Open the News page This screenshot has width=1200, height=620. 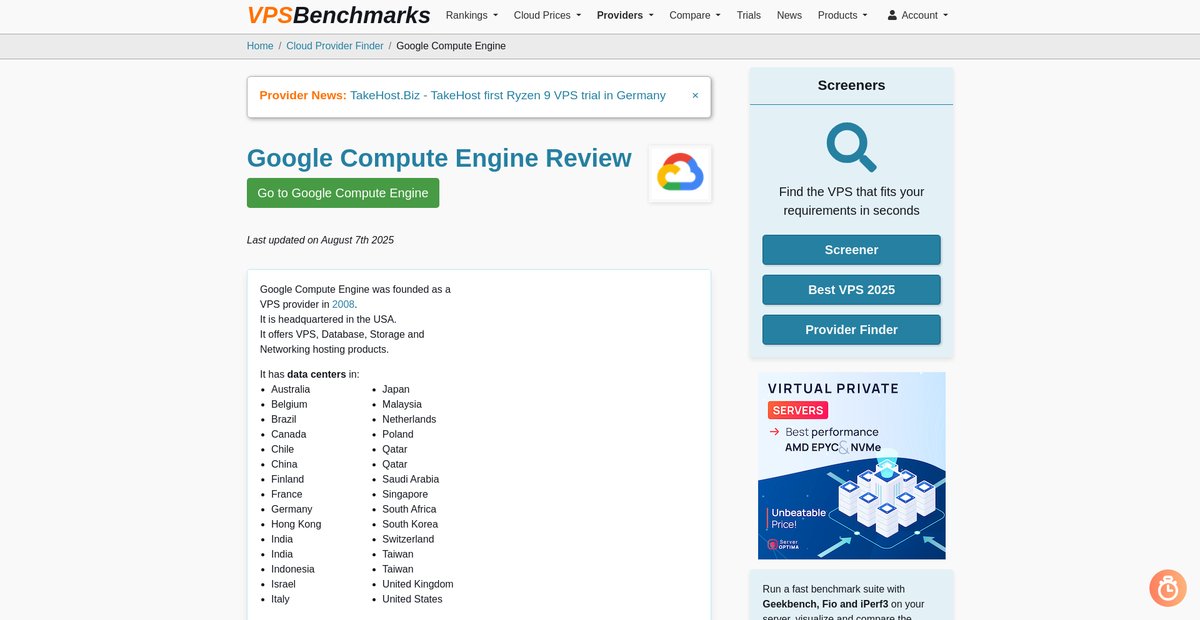point(789,15)
